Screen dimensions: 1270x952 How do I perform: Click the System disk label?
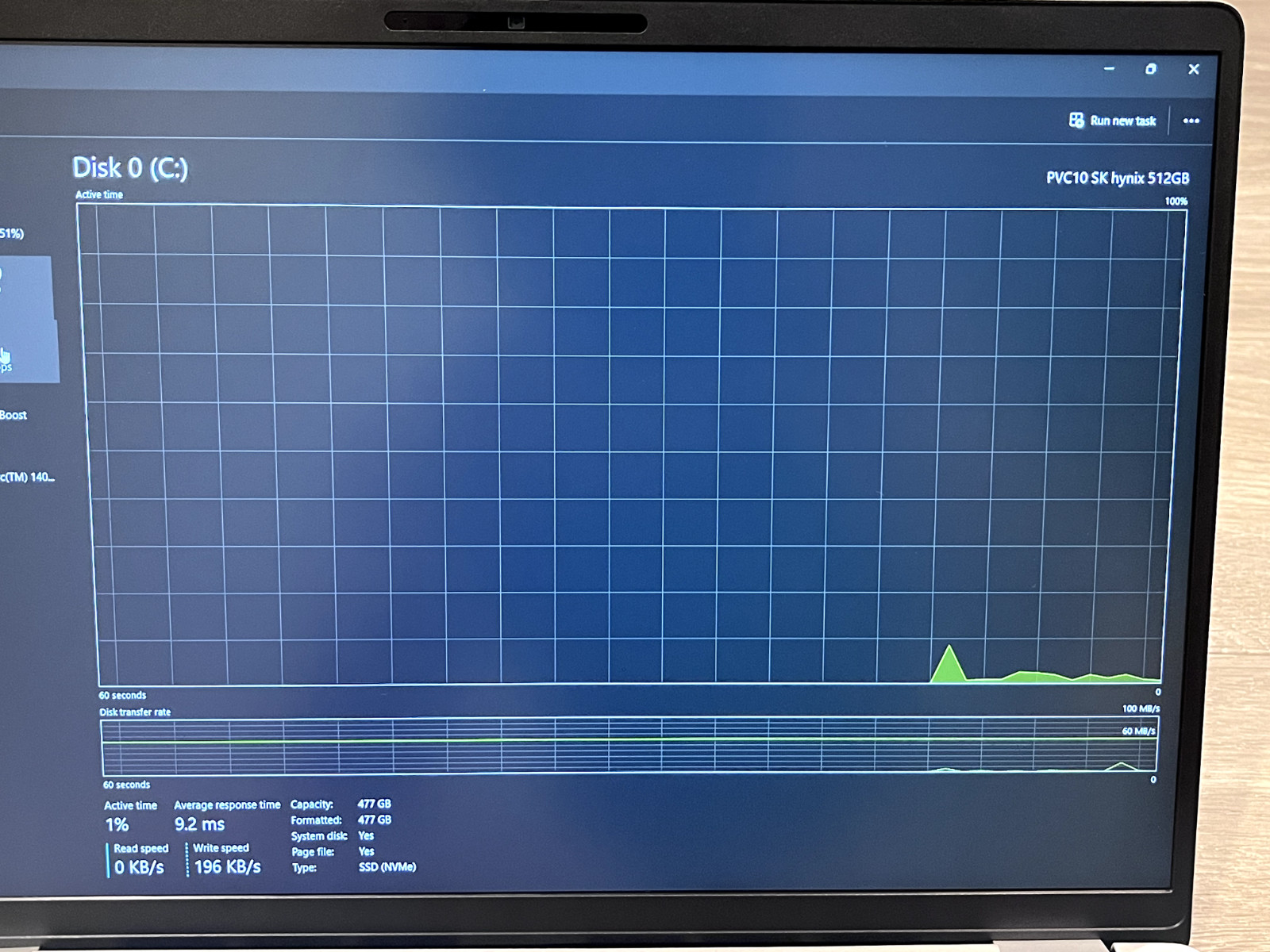[319, 836]
